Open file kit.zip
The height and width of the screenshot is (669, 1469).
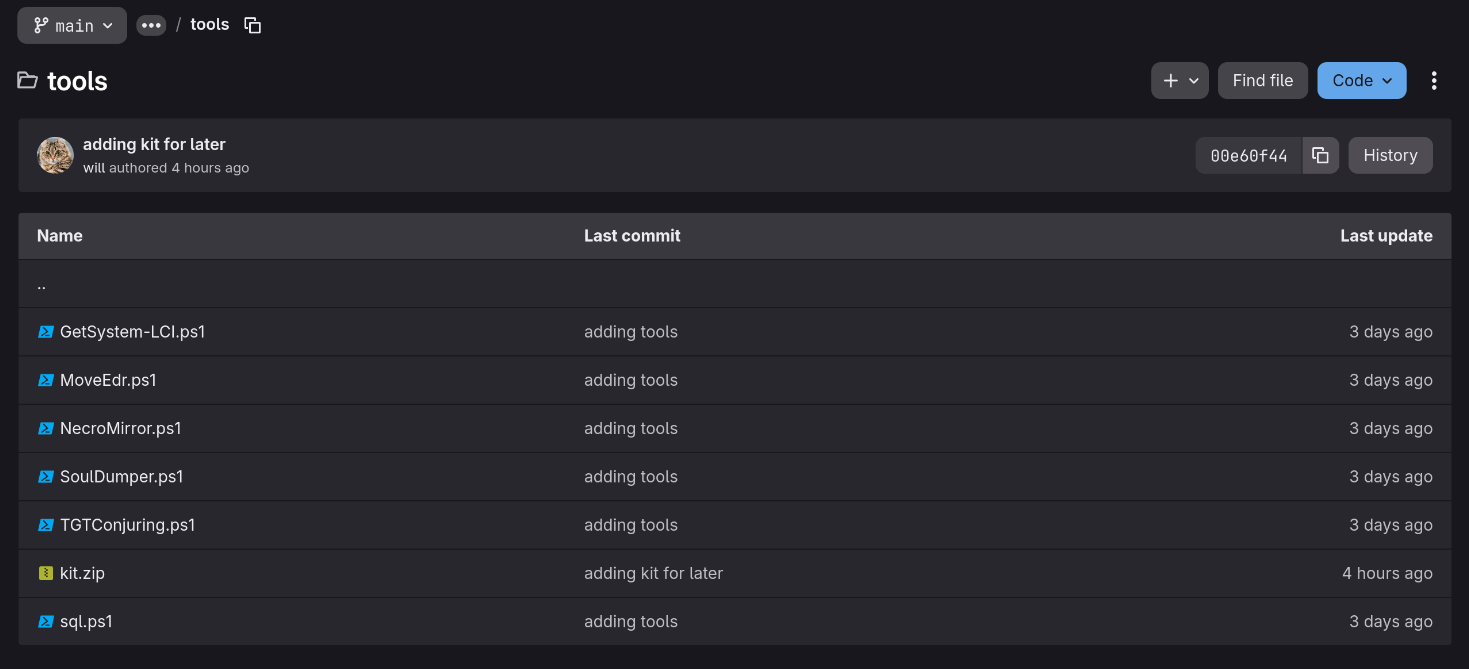coord(82,573)
